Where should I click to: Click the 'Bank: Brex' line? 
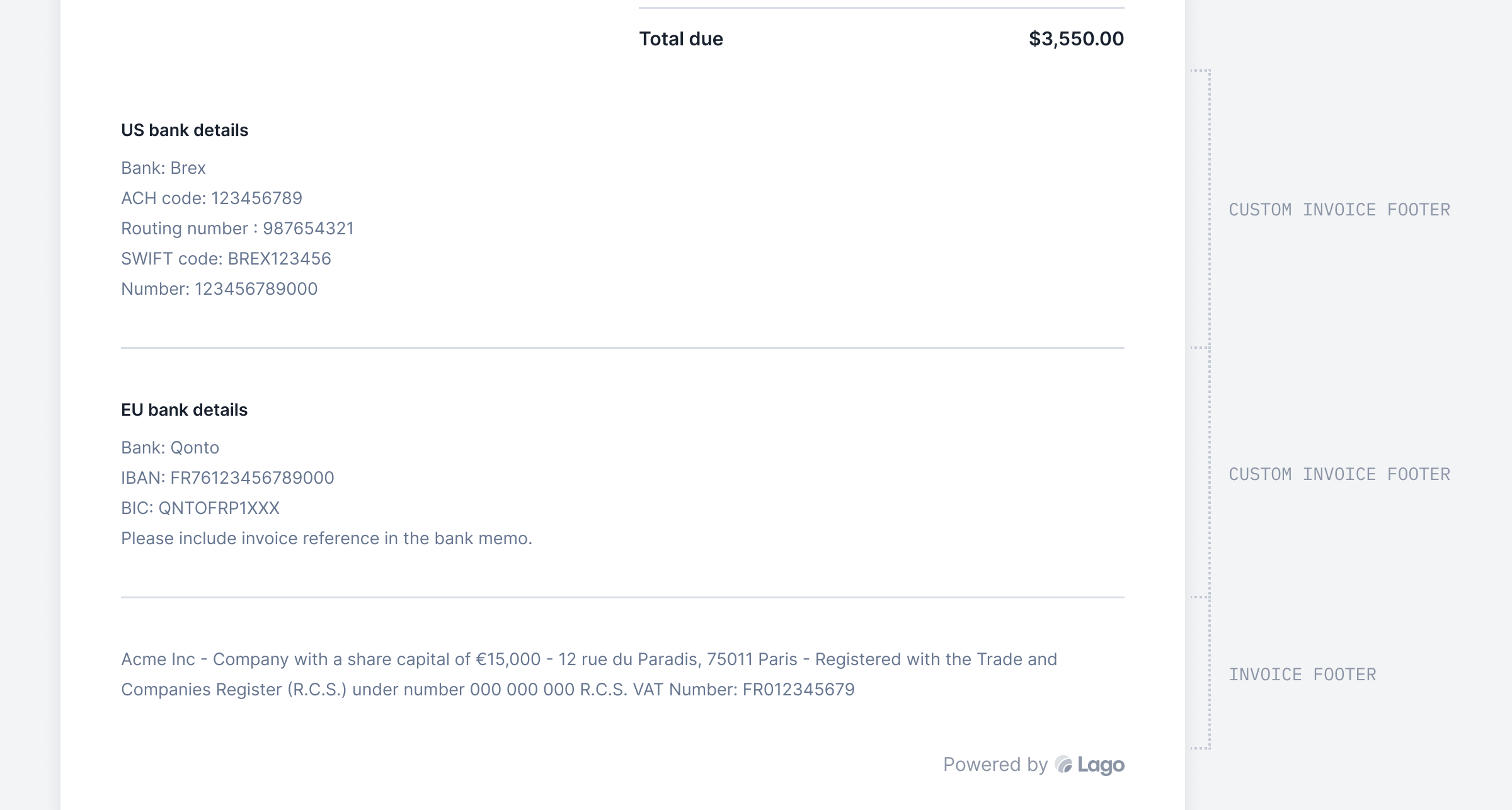point(163,168)
